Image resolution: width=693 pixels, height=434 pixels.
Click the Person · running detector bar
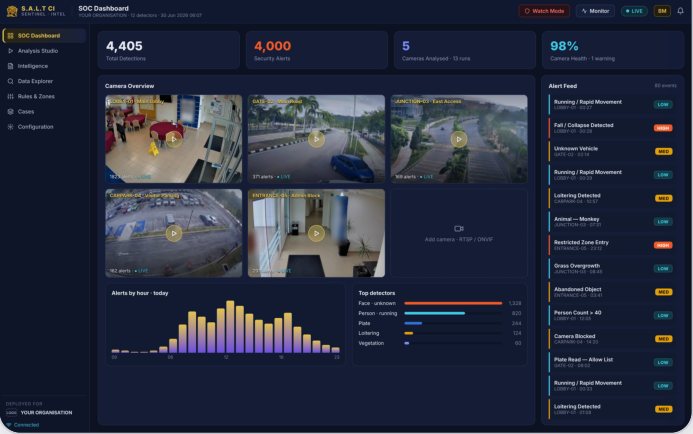pyautogui.click(x=434, y=313)
